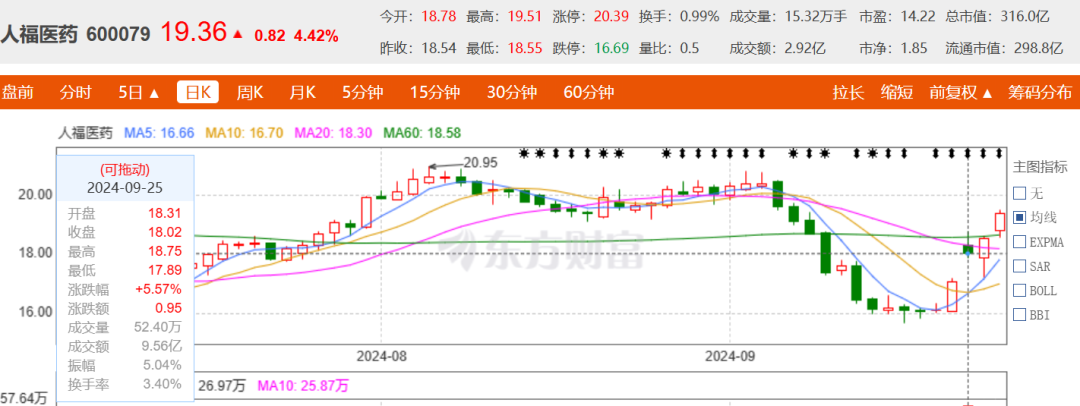Switch to the 周K weekly tab

tap(249, 93)
